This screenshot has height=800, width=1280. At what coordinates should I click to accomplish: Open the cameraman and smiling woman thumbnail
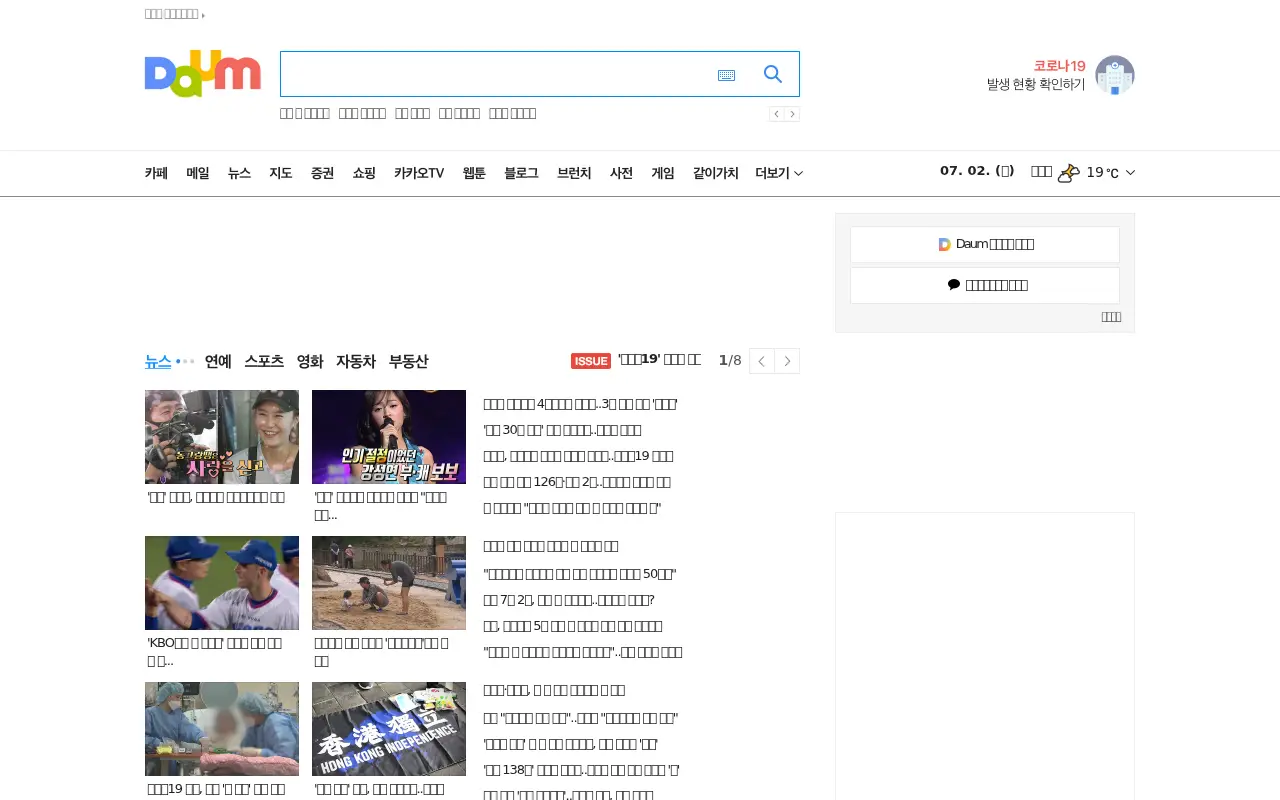click(x=222, y=437)
